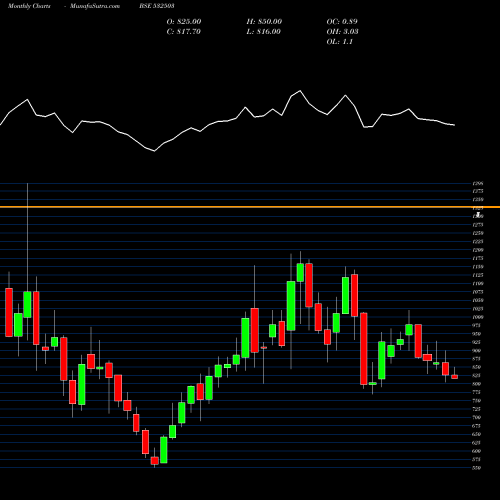The height and width of the screenshot is (500, 500).
Task: Click the 550 price axis label
Action: tap(477, 468)
